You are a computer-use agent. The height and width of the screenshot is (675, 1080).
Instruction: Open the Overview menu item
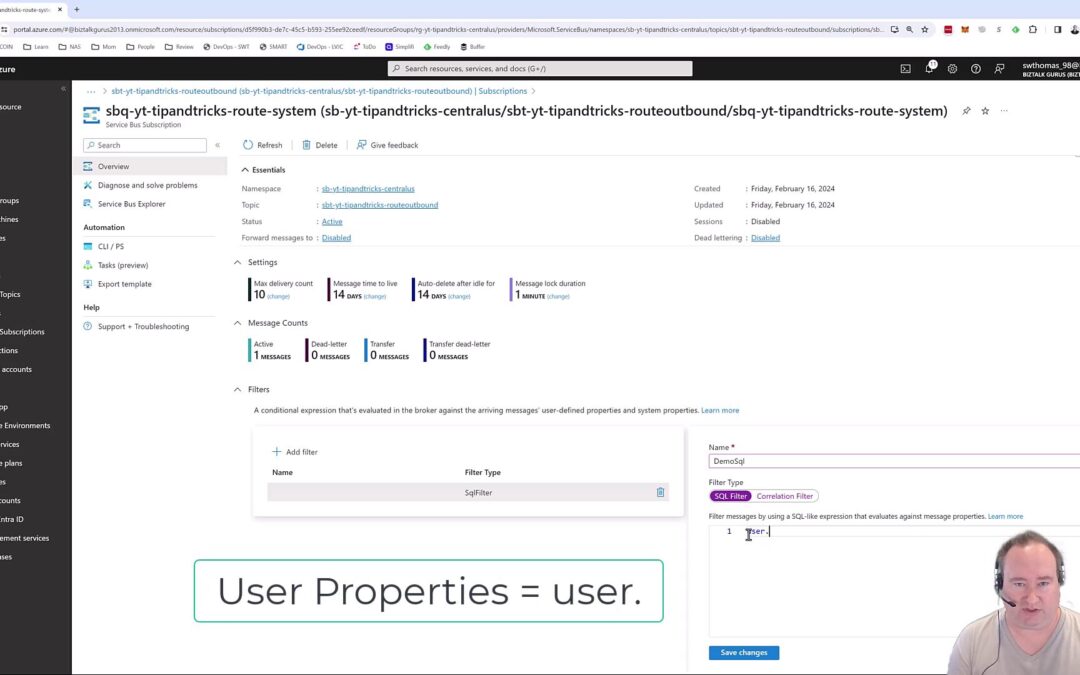[x=150, y=167]
